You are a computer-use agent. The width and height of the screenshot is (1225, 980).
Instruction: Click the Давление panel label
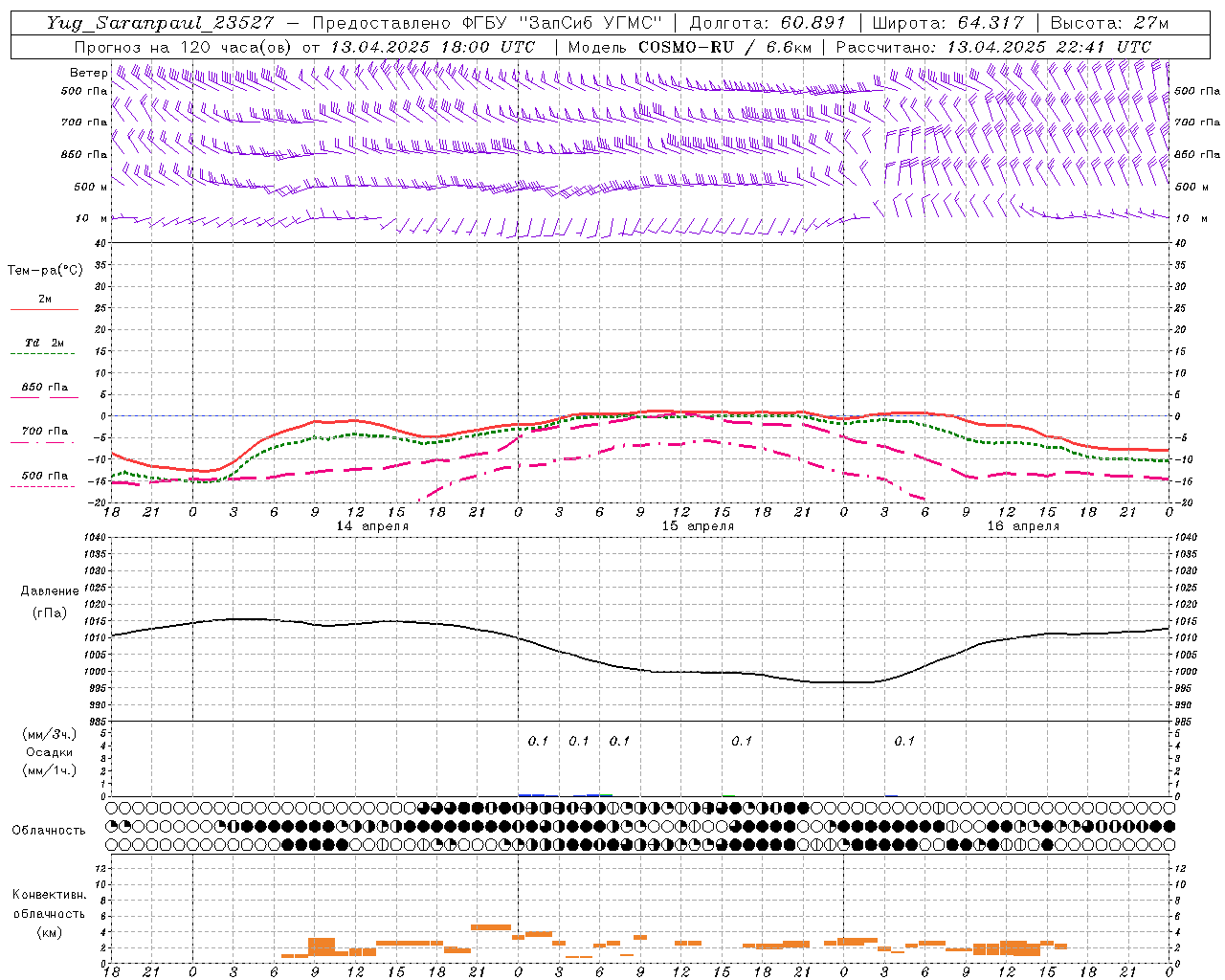[50, 591]
